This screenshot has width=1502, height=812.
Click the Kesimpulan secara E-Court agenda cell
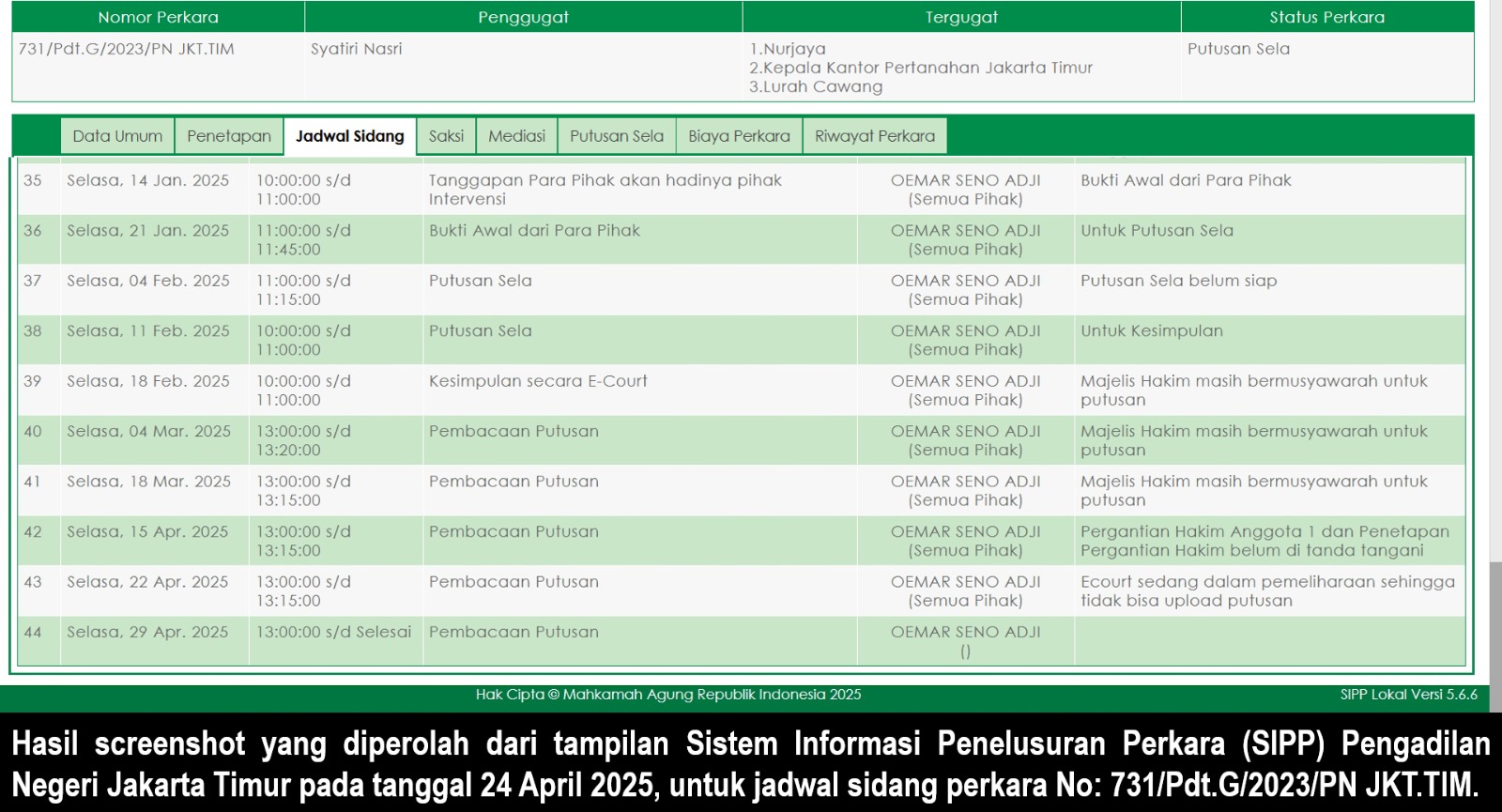coord(538,381)
